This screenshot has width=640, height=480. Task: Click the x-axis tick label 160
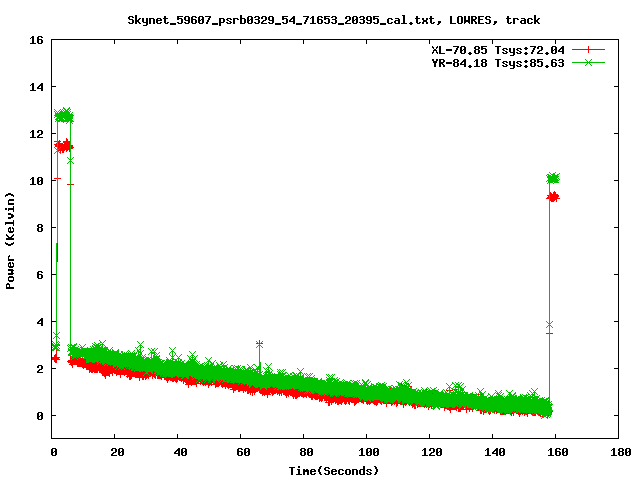pos(558,452)
